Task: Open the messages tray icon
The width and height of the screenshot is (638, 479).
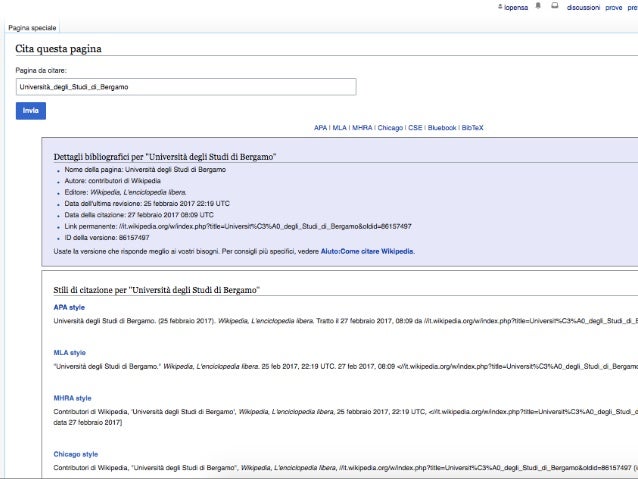Action: click(555, 6)
